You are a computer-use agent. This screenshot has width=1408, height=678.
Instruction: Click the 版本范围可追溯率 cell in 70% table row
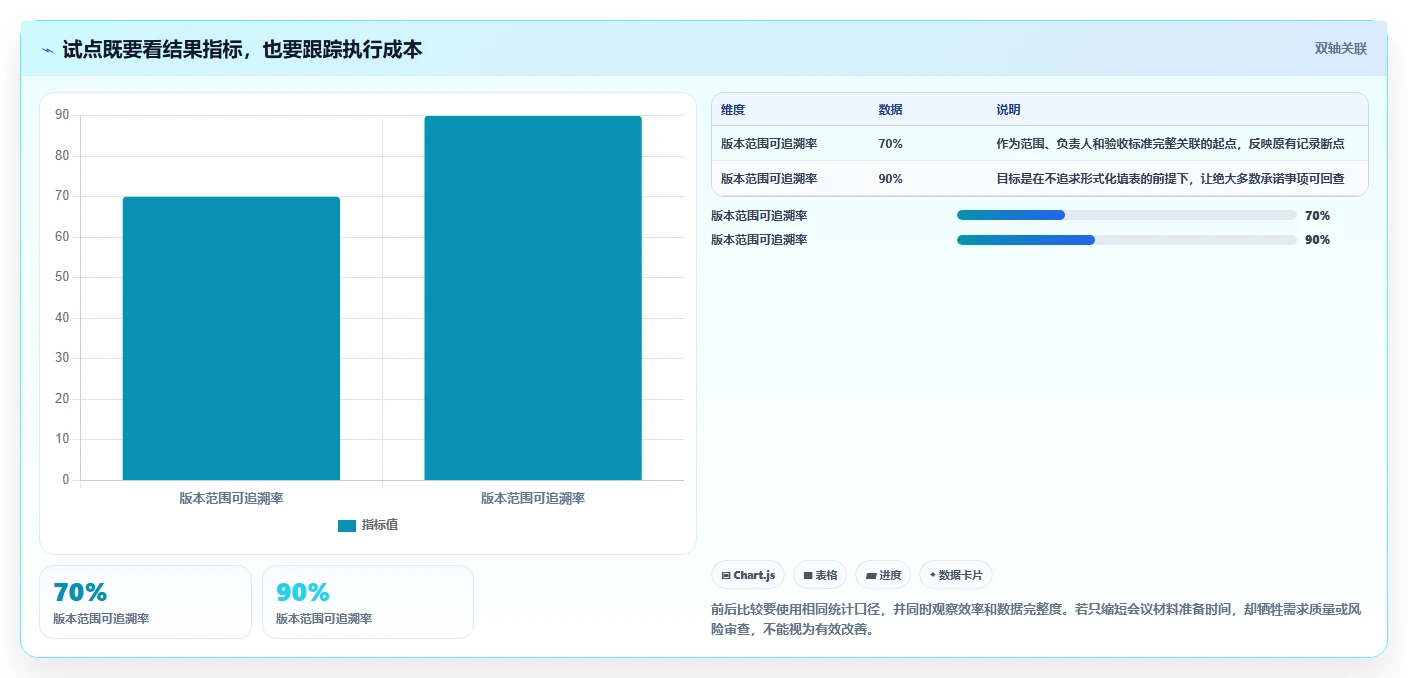tap(769, 144)
